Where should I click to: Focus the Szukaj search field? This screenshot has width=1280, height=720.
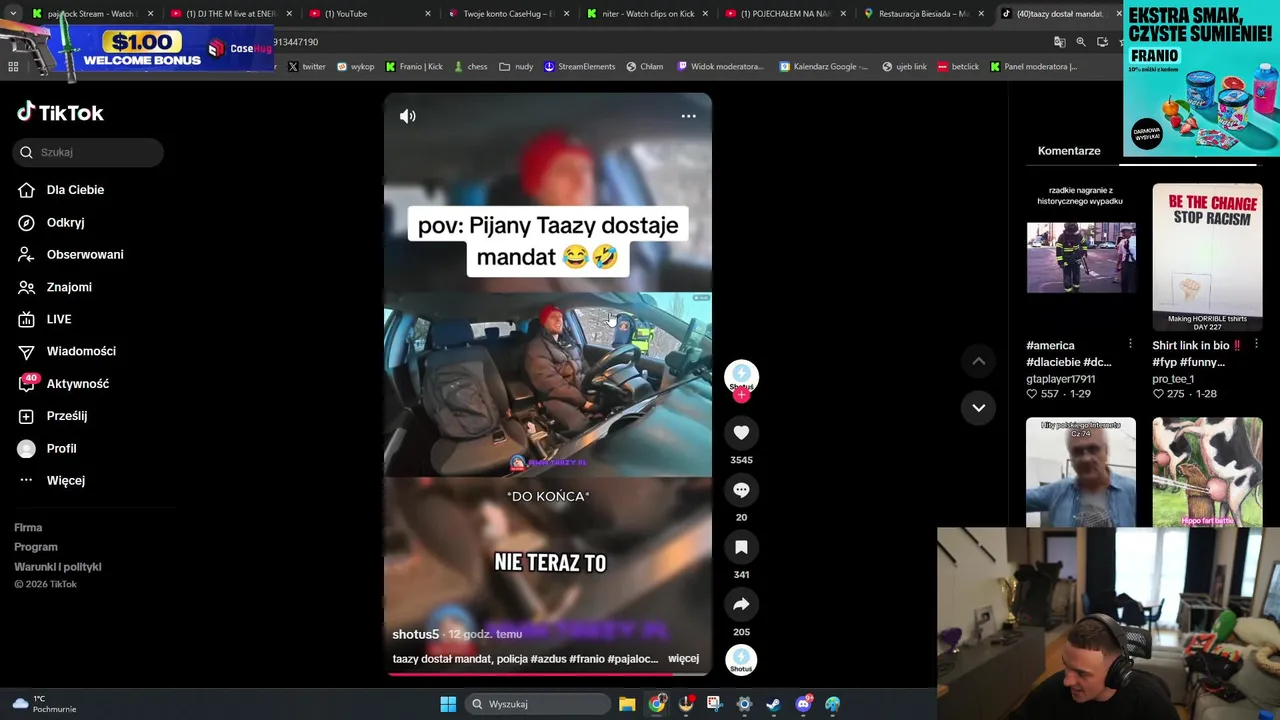[88, 152]
